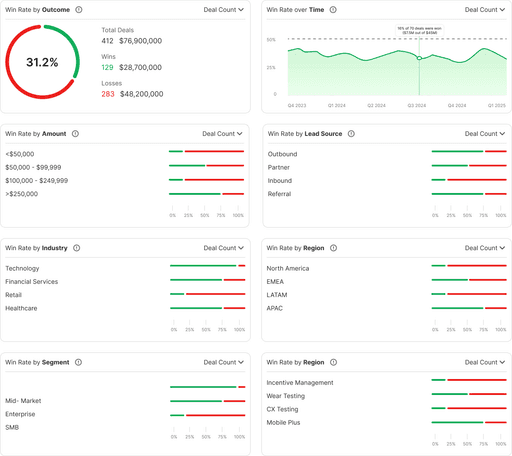The height and width of the screenshot is (456, 512).
Task: Click the total value $76,900,000
Action: [x=141, y=41]
